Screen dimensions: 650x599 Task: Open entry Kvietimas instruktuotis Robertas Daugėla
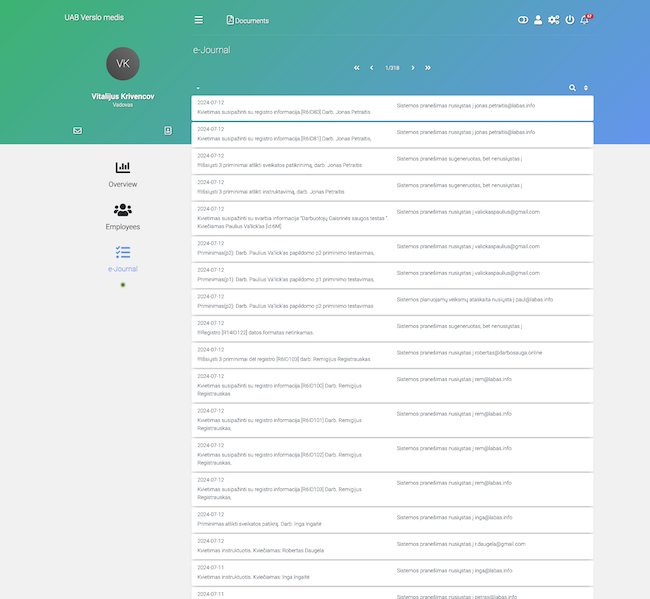[x=392, y=546]
